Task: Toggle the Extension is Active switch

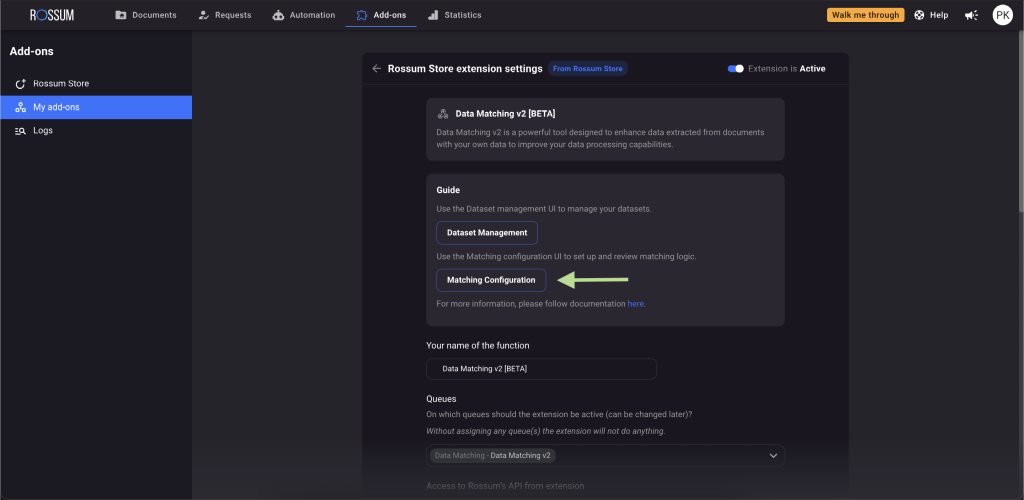Action: [735, 69]
